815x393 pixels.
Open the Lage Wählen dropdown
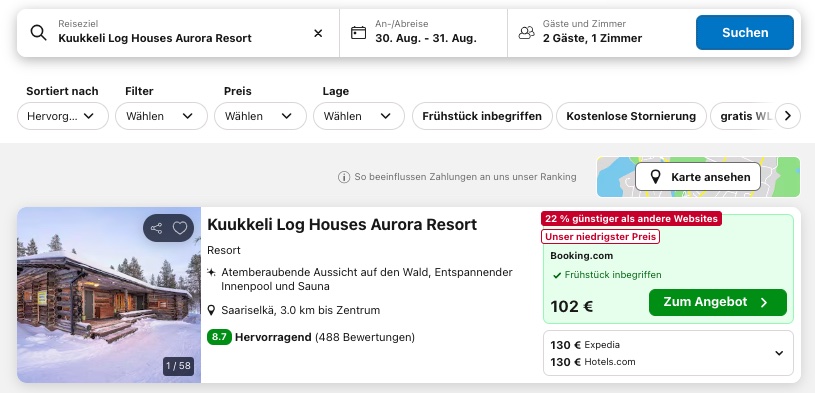coord(359,116)
